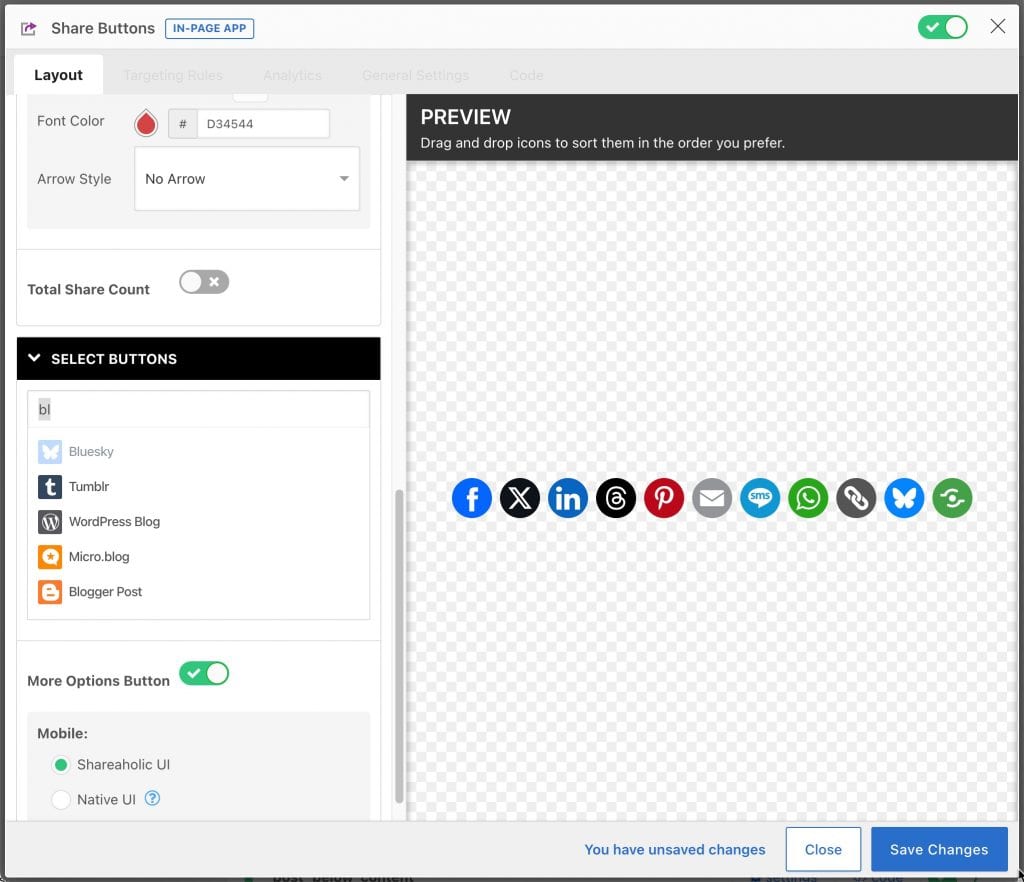Click the LinkedIn icon in preview

[568, 498]
